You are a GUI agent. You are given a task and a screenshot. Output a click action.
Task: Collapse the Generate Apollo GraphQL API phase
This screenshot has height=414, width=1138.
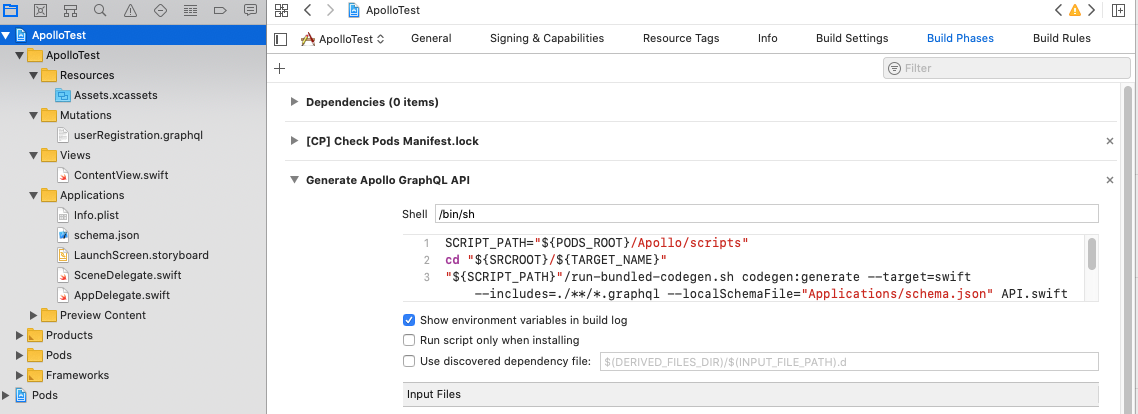[x=294, y=180]
